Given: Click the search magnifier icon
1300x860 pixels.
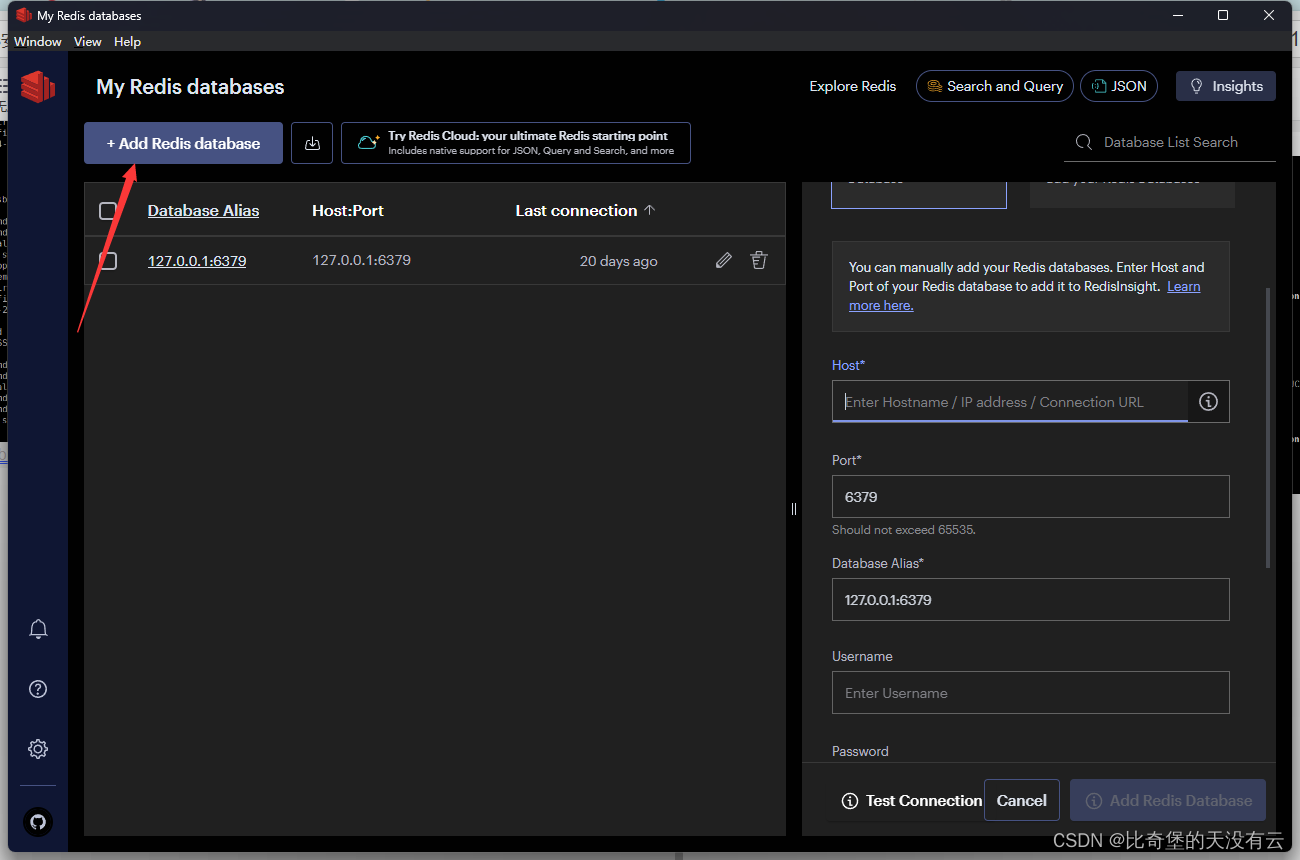Looking at the screenshot, I should (x=1083, y=142).
